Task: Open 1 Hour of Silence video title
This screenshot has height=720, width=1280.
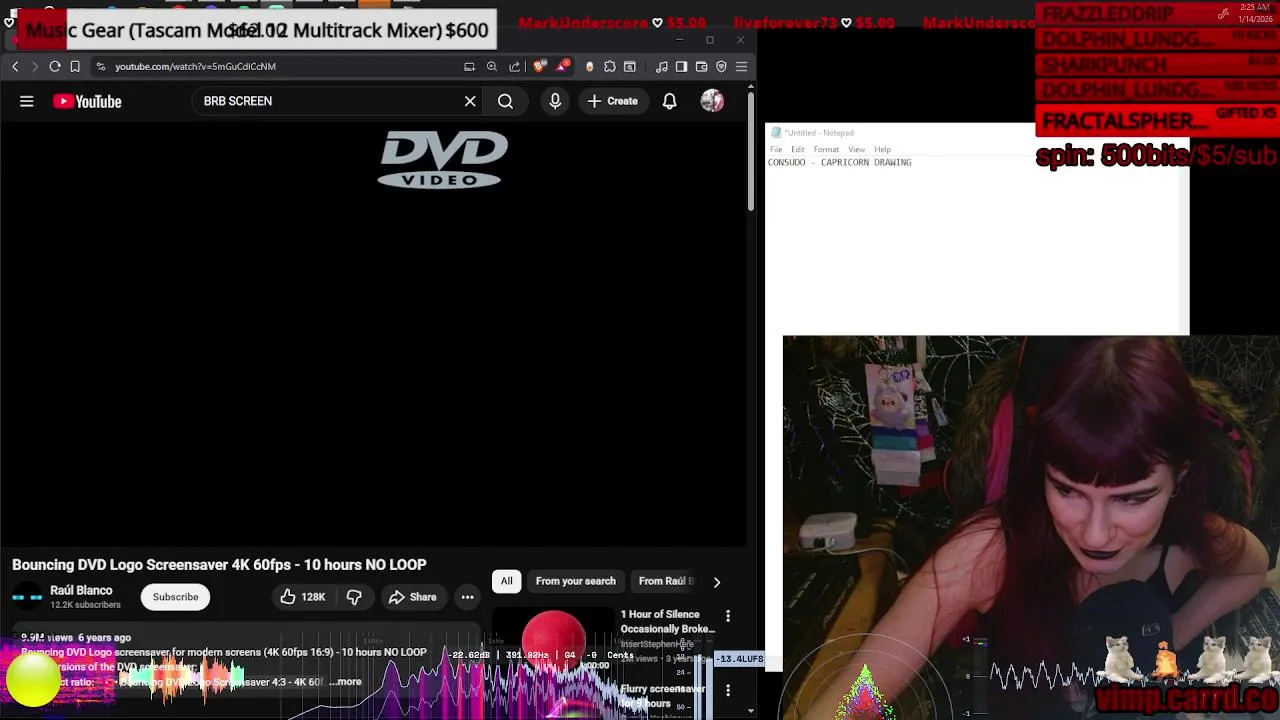Action: click(x=667, y=622)
